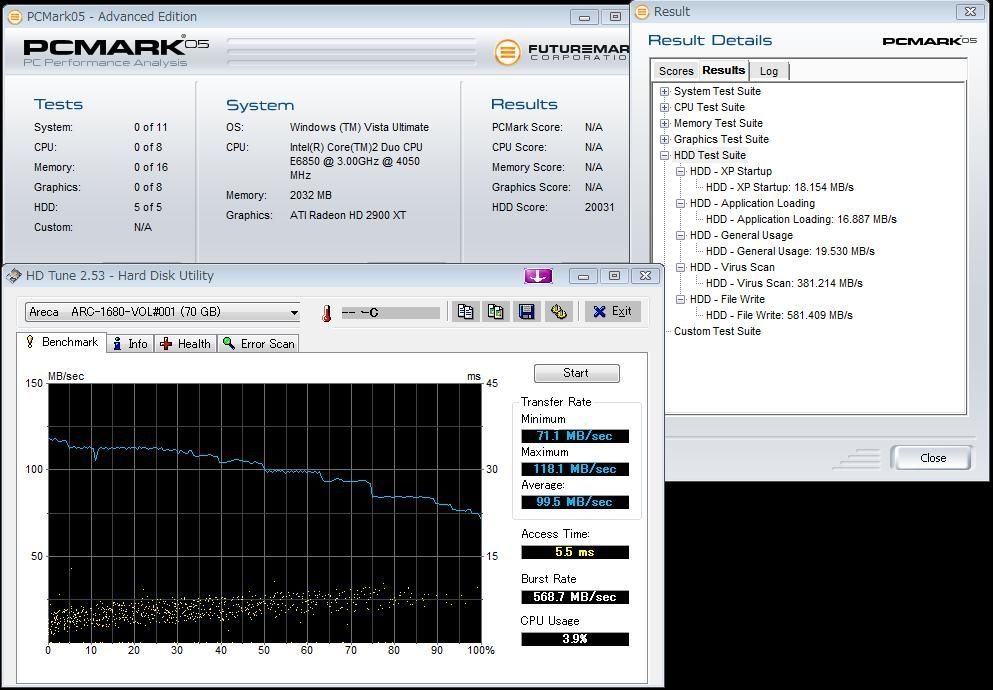Expand the CPU Test Suite node
The image size is (993, 690).
(x=664, y=108)
